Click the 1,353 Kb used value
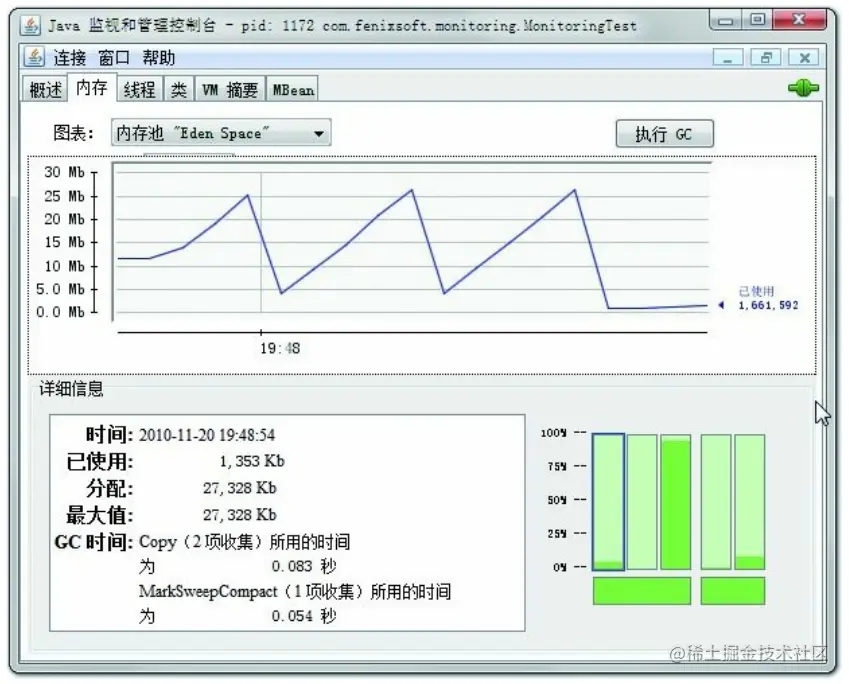The width and height of the screenshot is (849, 684). (252, 461)
